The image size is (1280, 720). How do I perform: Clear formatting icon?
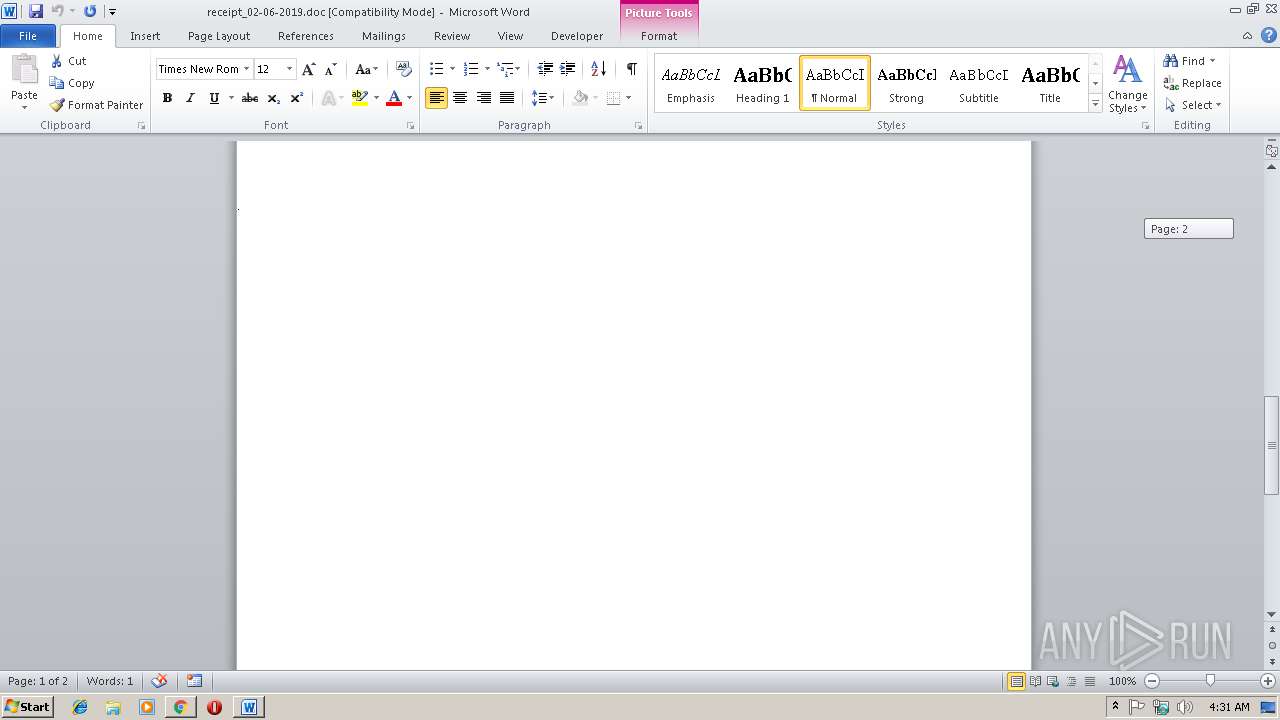(x=404, y=69)
